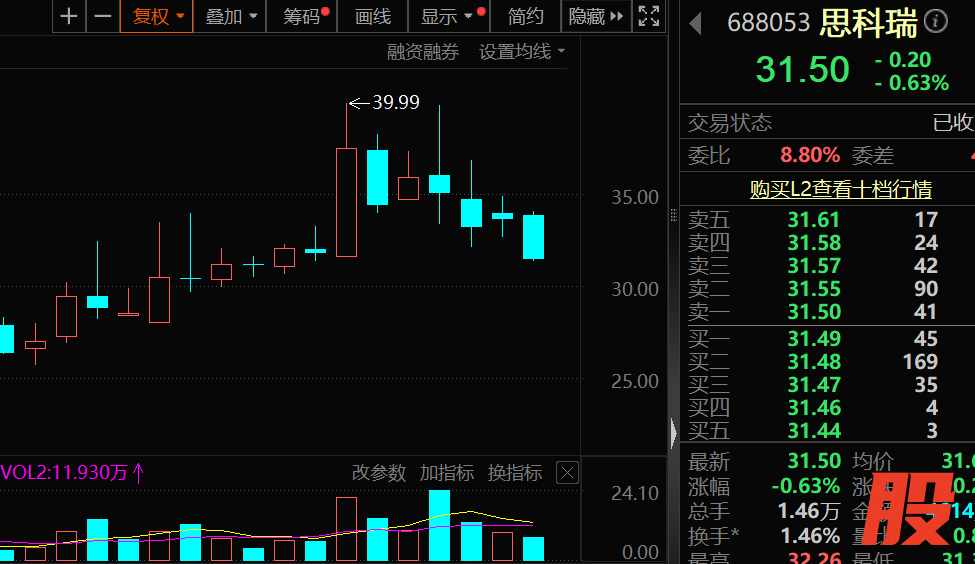Open the 显示 display menu
Image resolution: width=975 pixels, height=564 pixels.
(x=446, y=16)
